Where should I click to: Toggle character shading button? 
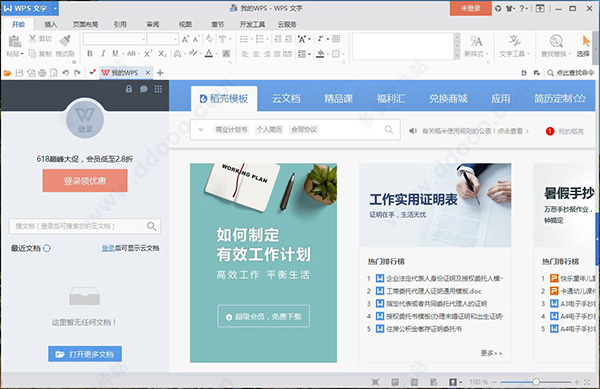coord(227,54)
